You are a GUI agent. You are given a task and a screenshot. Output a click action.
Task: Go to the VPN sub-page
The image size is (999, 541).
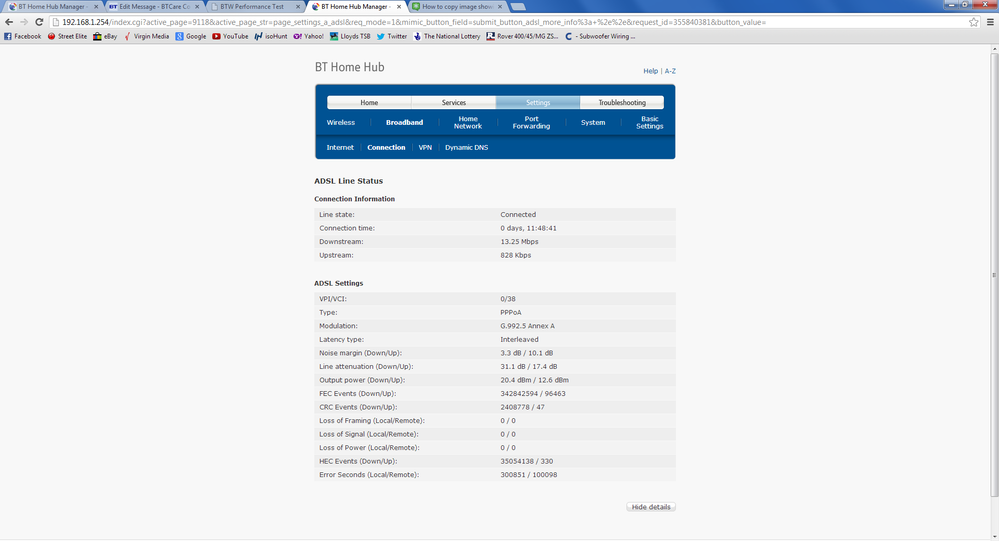(x=425, y=147)
